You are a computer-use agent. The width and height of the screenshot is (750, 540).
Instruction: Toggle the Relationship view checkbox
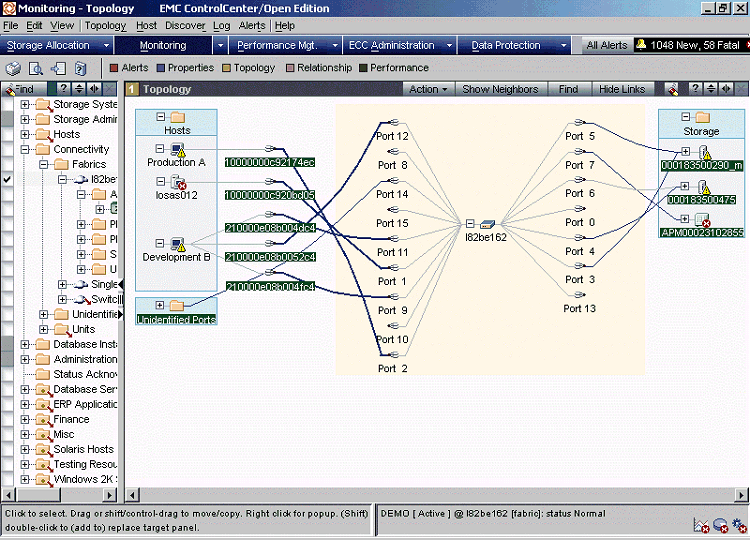(x=290, y=68)
